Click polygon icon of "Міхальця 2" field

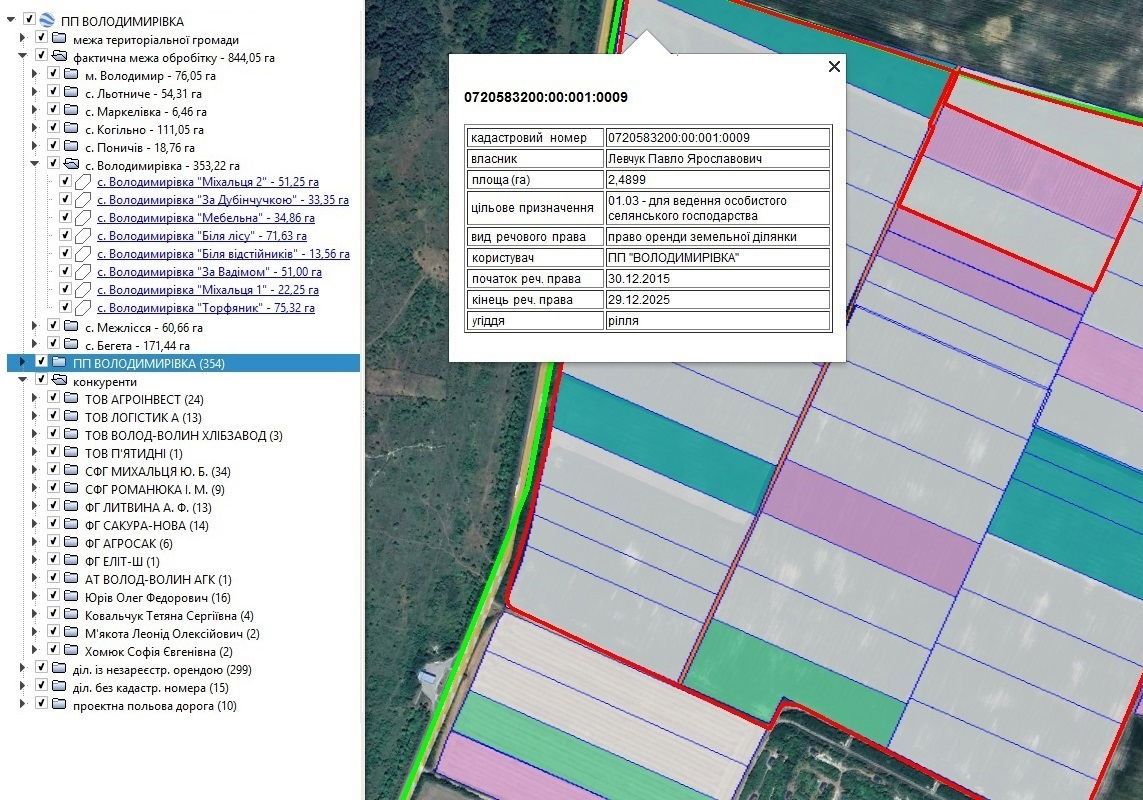[x=83, y=182]
